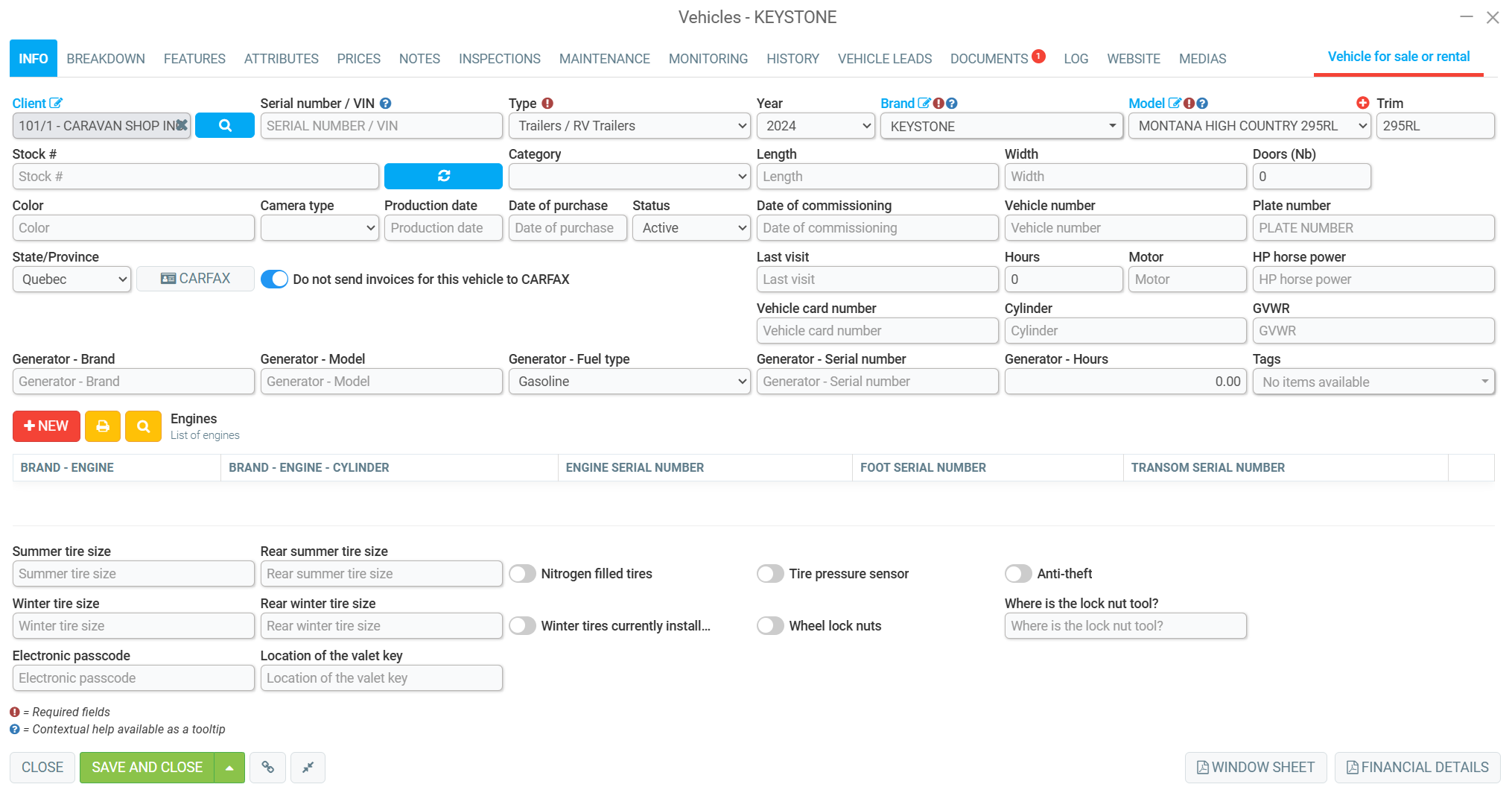This screenshot has height=790, width=1512.
Task: Click the Vehicle for sale or rental link
Action: (1399, 57)
